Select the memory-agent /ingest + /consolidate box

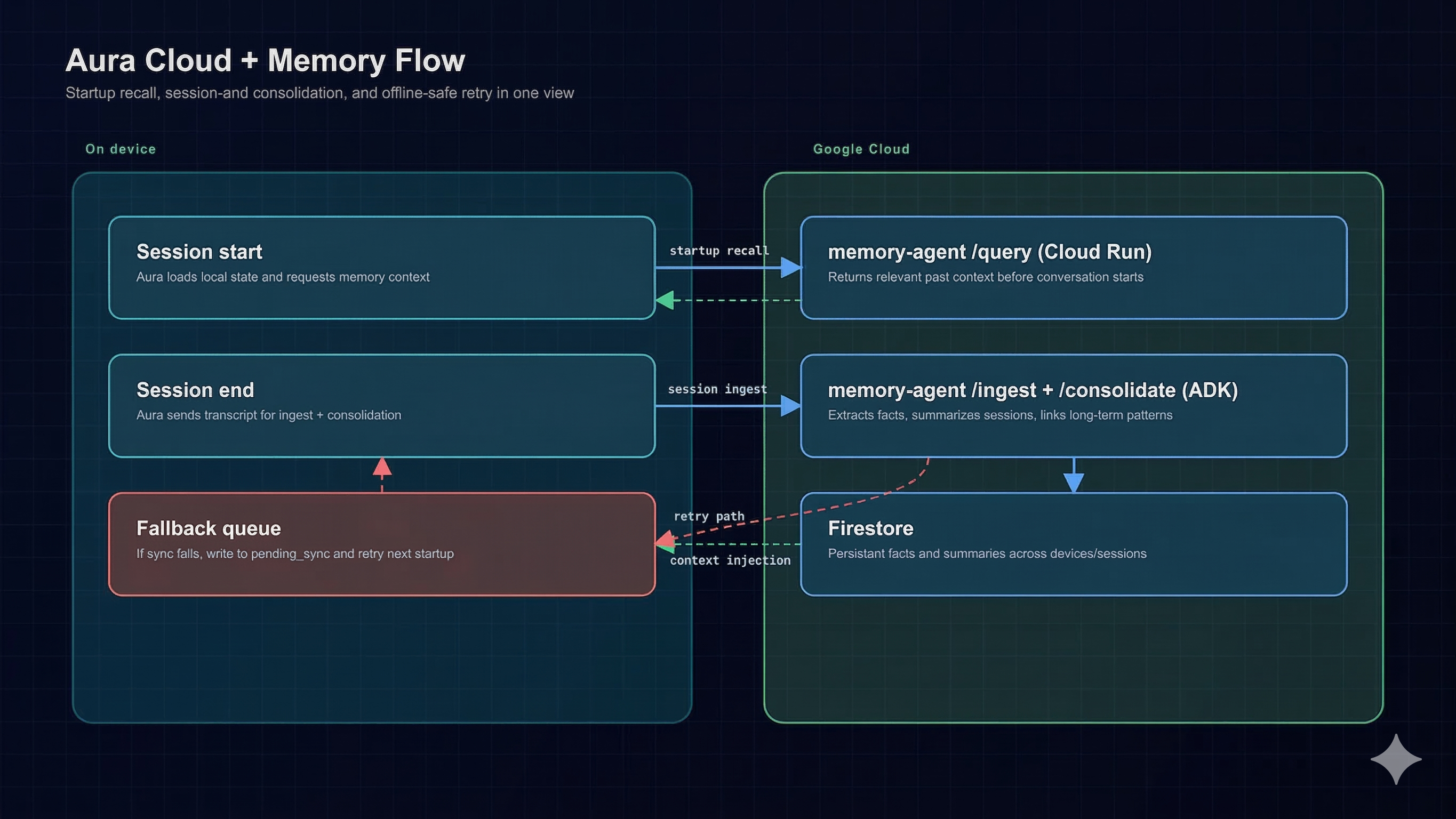tap(1074, 406)
